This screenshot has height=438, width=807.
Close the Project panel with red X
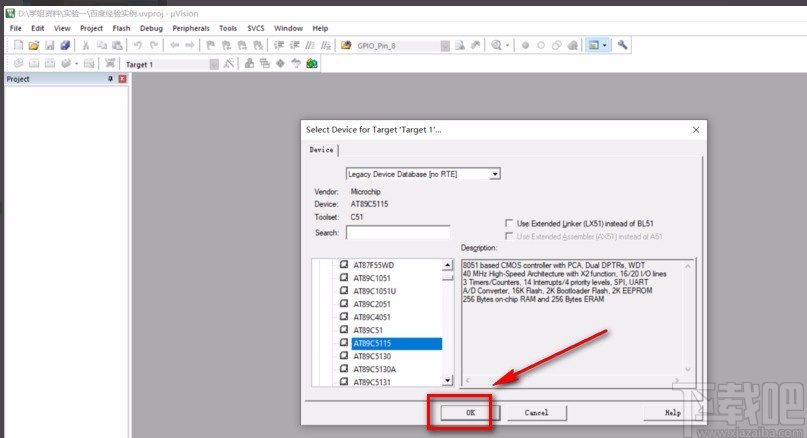tap(122, 79)
